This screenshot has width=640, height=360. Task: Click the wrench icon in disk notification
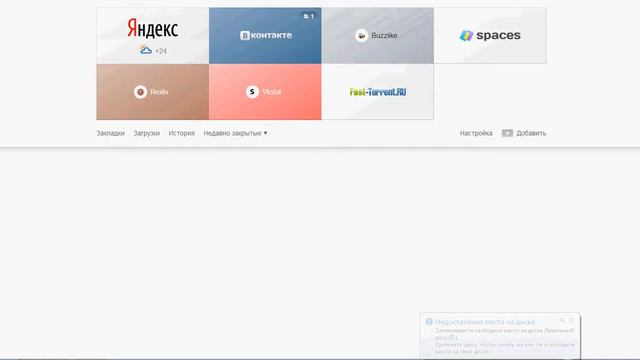(562, 320)
